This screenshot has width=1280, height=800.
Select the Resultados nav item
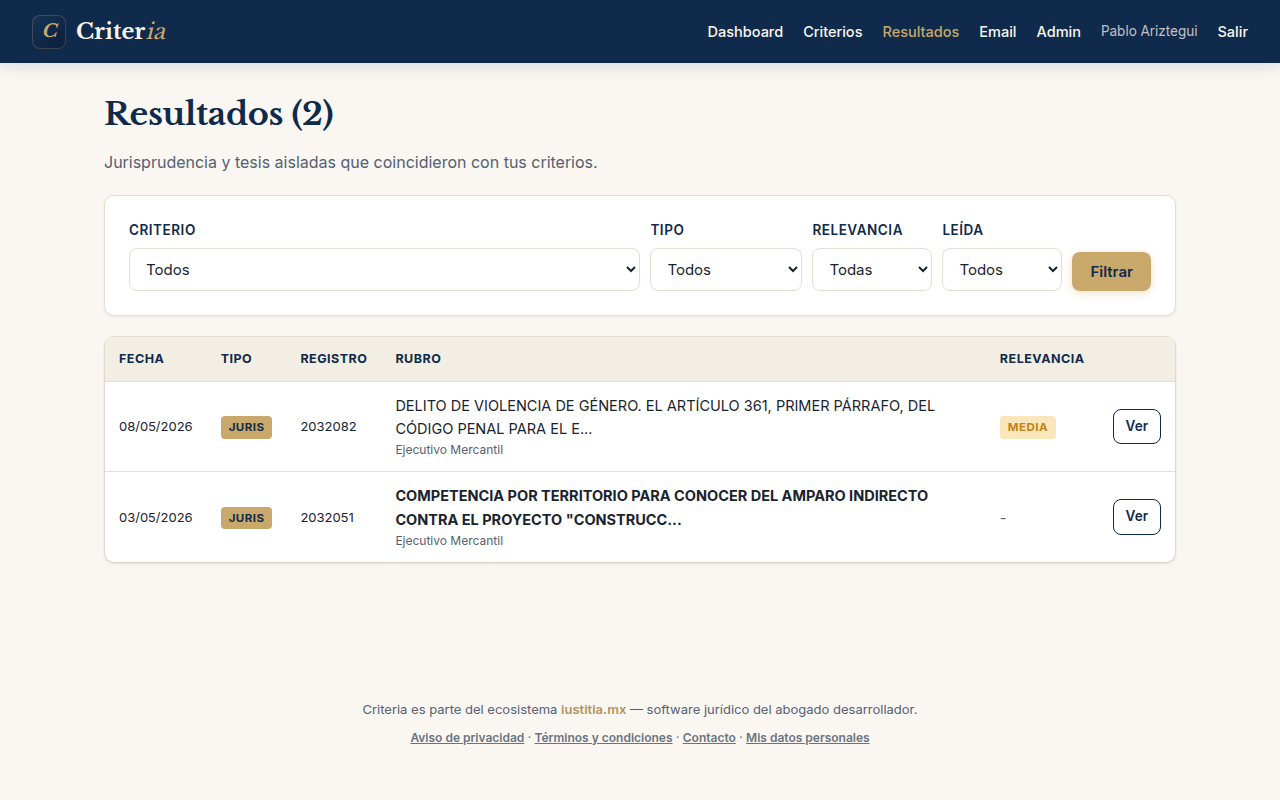920,32
